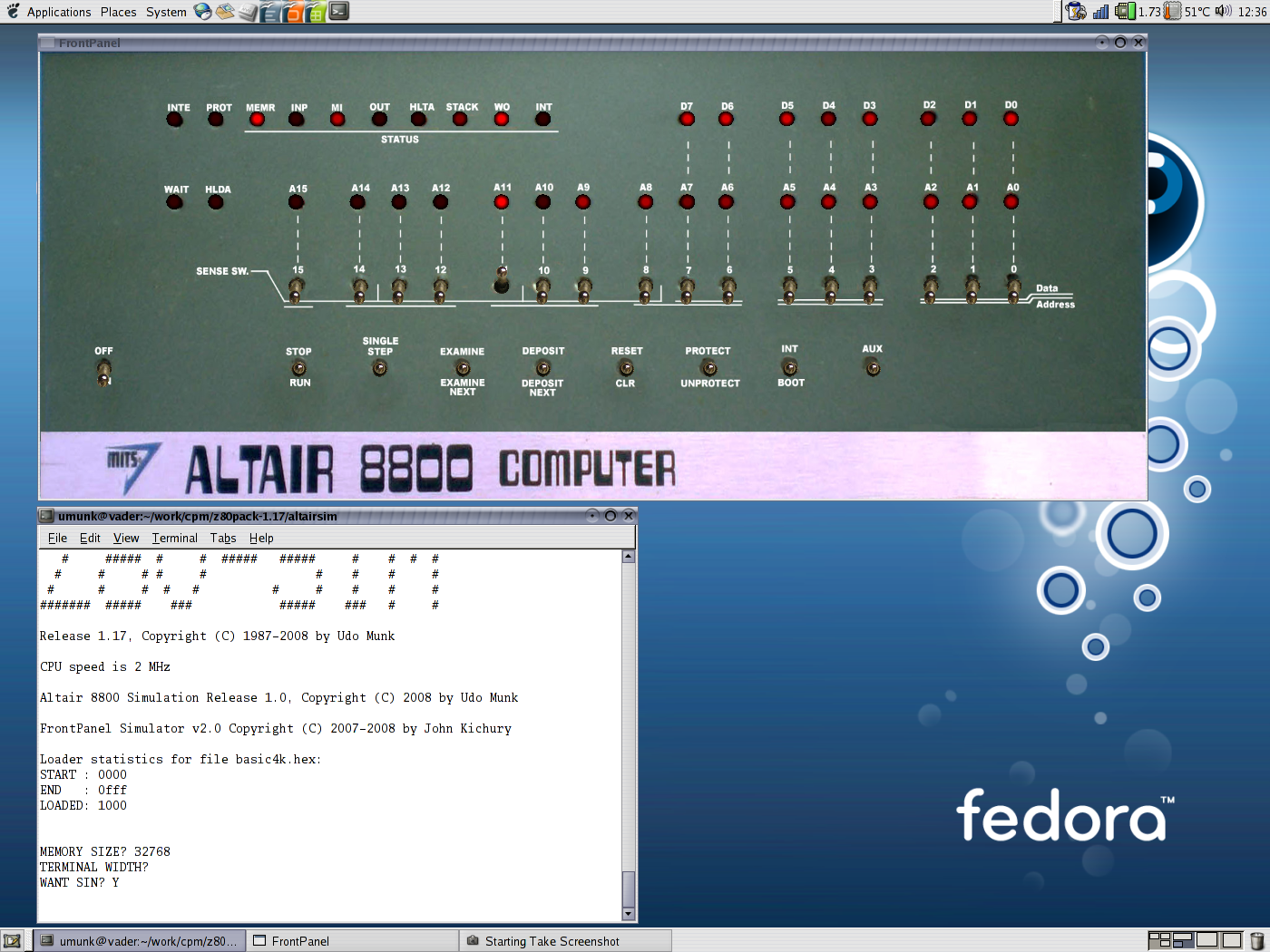Click the terminal scrollbar down arrow

pyautogui.click(x=627, y=913)
